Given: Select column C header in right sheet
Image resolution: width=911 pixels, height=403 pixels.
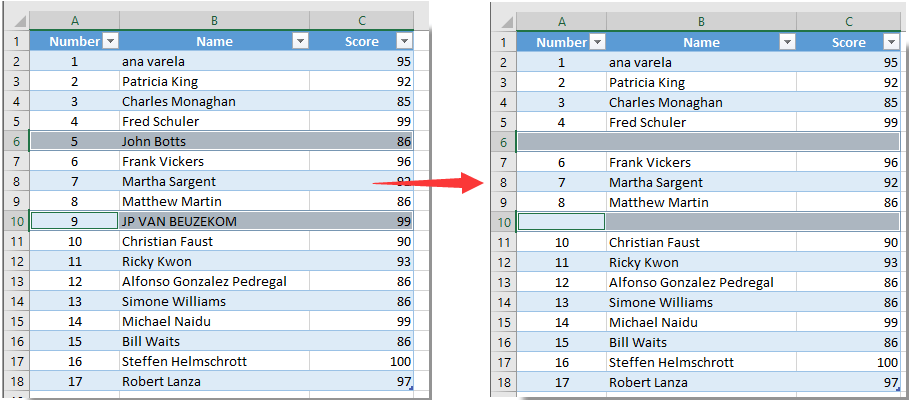Looking at the screenshot, I should pos(849,20).
